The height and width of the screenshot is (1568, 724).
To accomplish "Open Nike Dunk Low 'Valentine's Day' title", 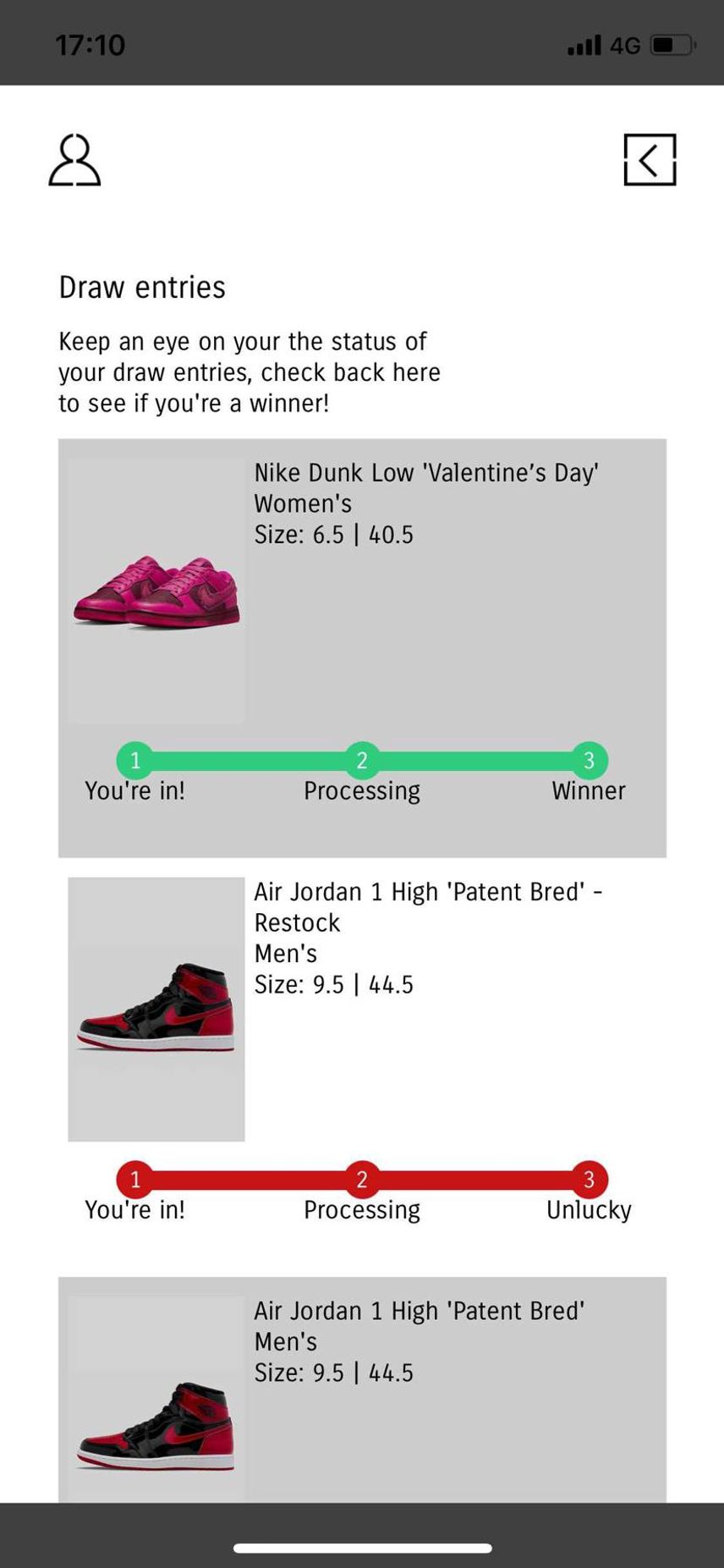I will click(x=426, y=472).
